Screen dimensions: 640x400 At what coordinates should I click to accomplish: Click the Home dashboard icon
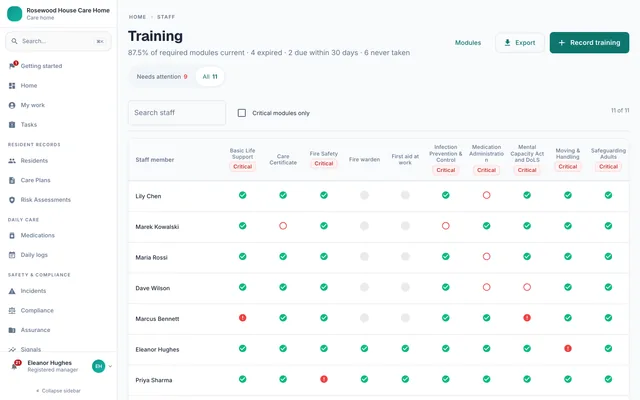(x=12, y=86)
